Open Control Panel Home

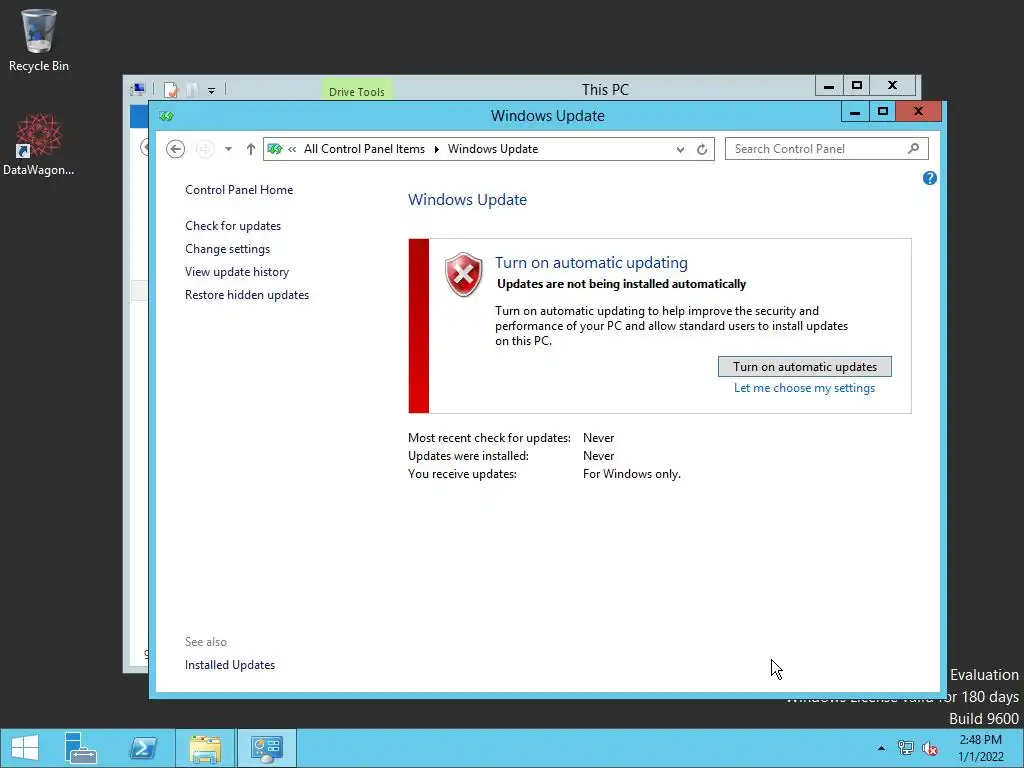pyautogui.click(x=239, y=190)
